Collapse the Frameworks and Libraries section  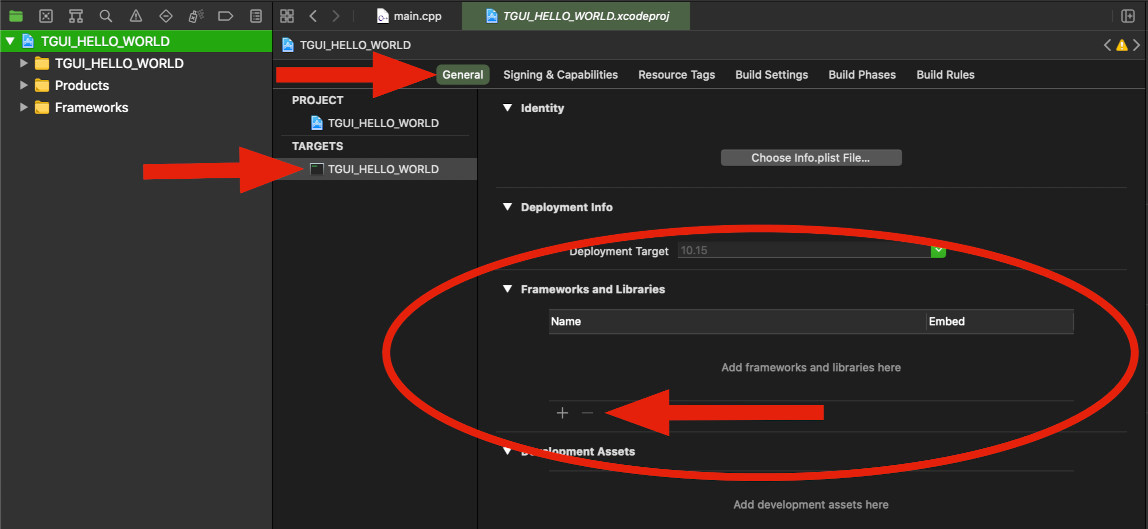point(507,289)
